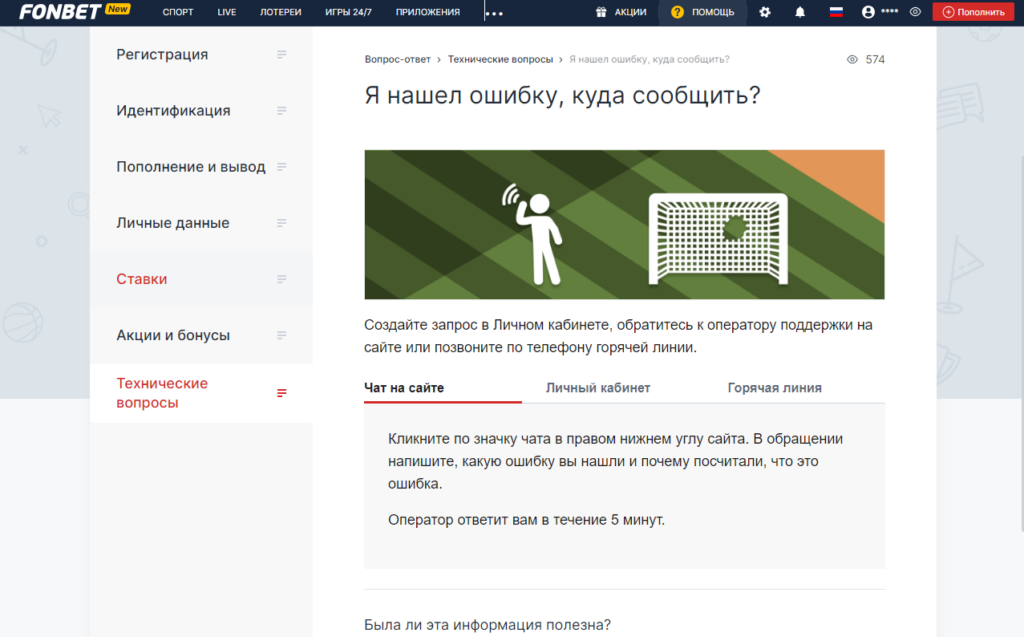The width and height of the screenshot is (1024, 637).
Task: Switch to the Горячая линия tab
Action: click(x=775, y=387)
